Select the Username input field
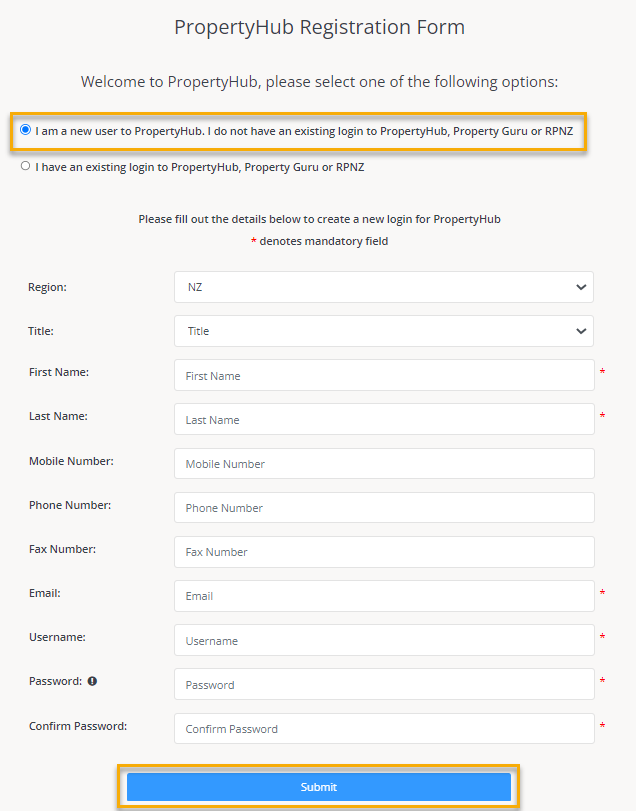Viewport: 636px width, 811px height. [x=384, y=640]
